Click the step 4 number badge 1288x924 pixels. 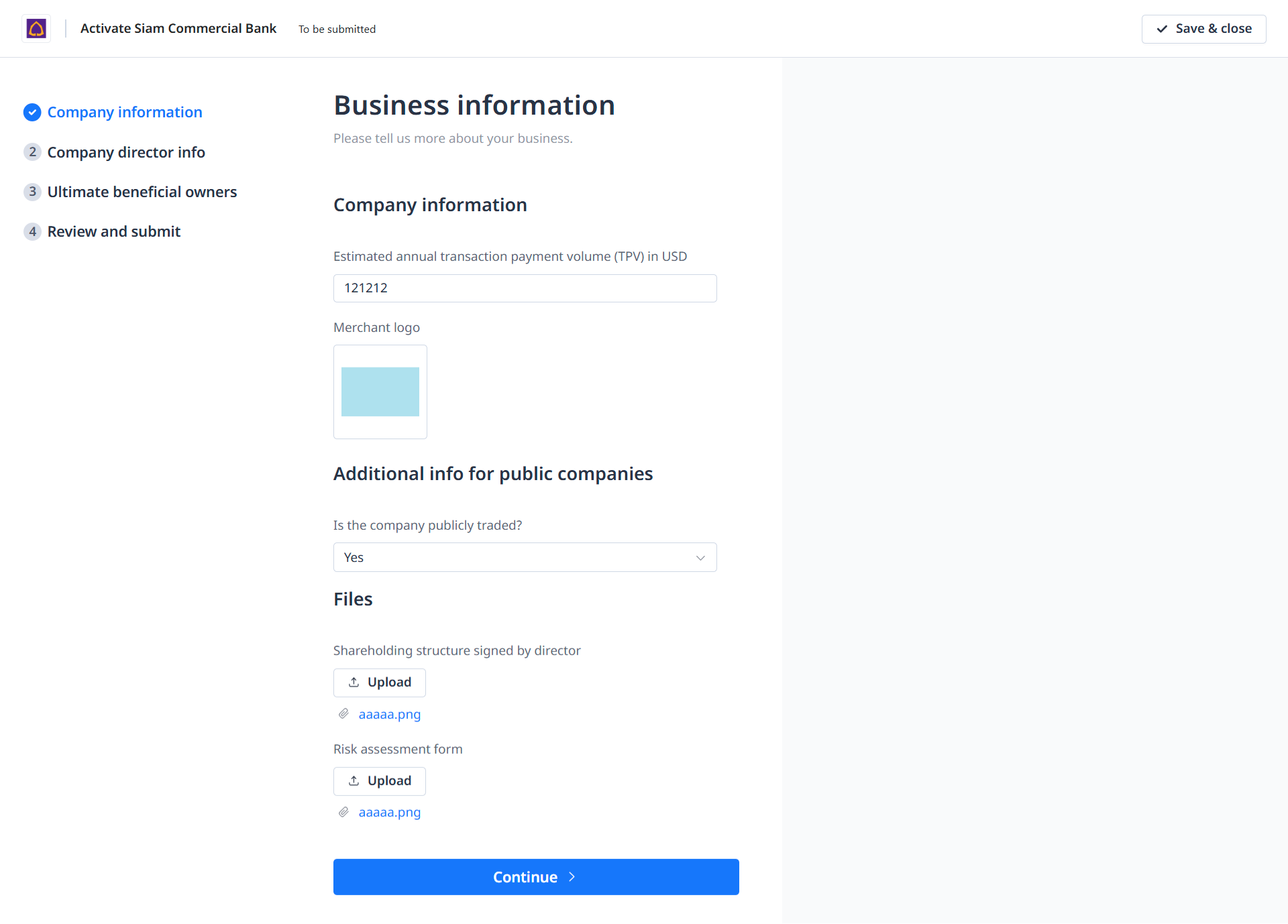pyautogui.click(x=32, y=231)
